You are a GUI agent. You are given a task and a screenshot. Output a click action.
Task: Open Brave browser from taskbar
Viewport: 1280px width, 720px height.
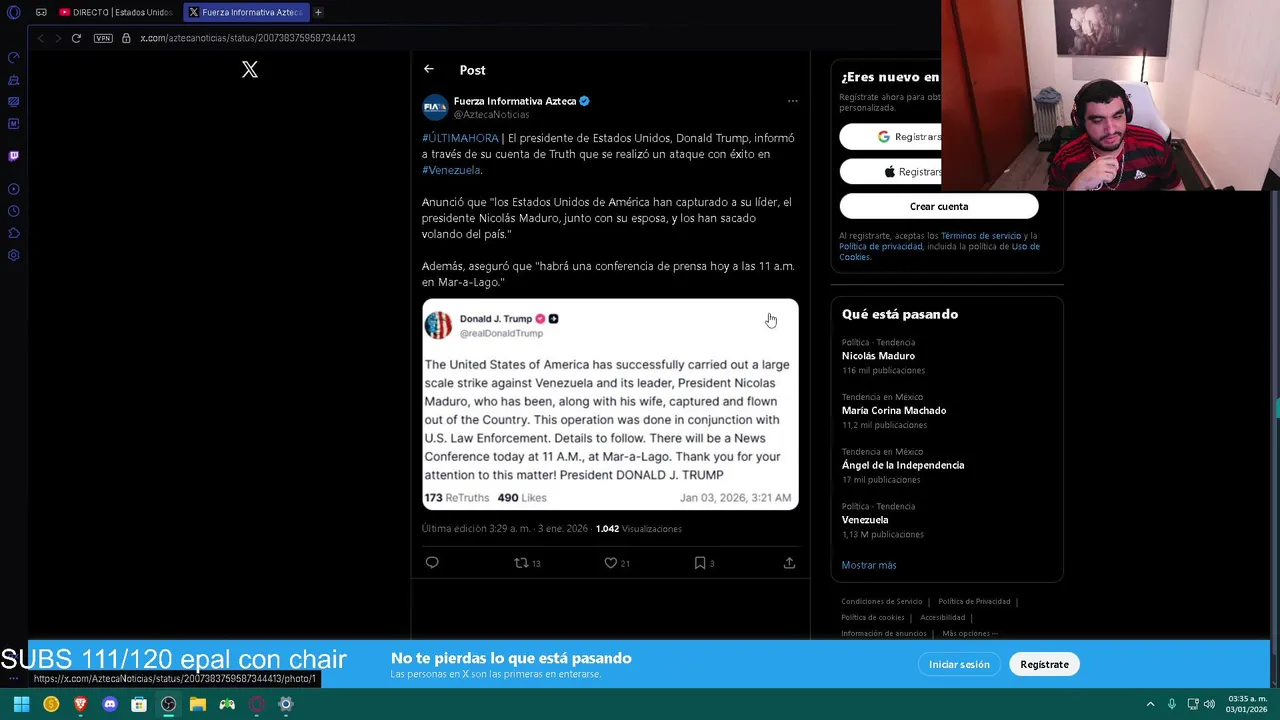(x=80, y=704)
